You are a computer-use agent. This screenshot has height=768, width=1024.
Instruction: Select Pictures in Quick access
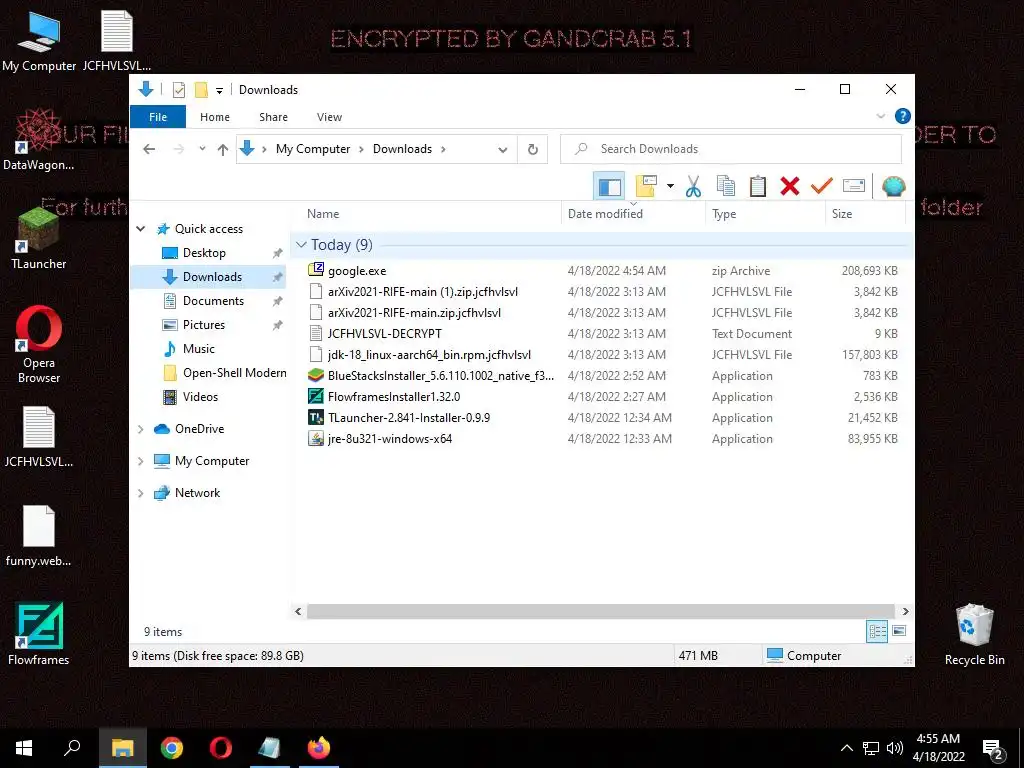coord(203,325)
